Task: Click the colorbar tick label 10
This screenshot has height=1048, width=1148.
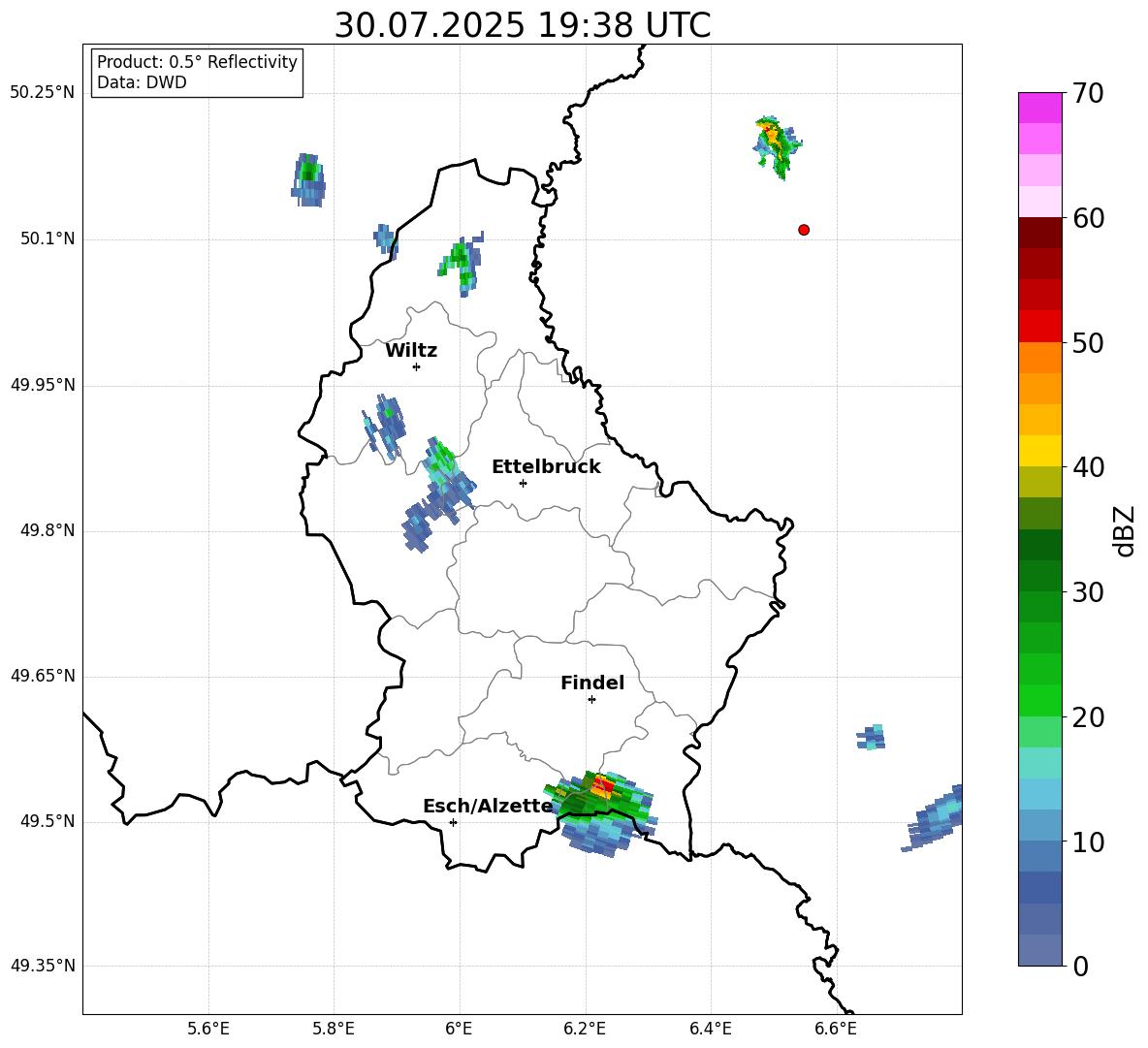Action: 1088,842
